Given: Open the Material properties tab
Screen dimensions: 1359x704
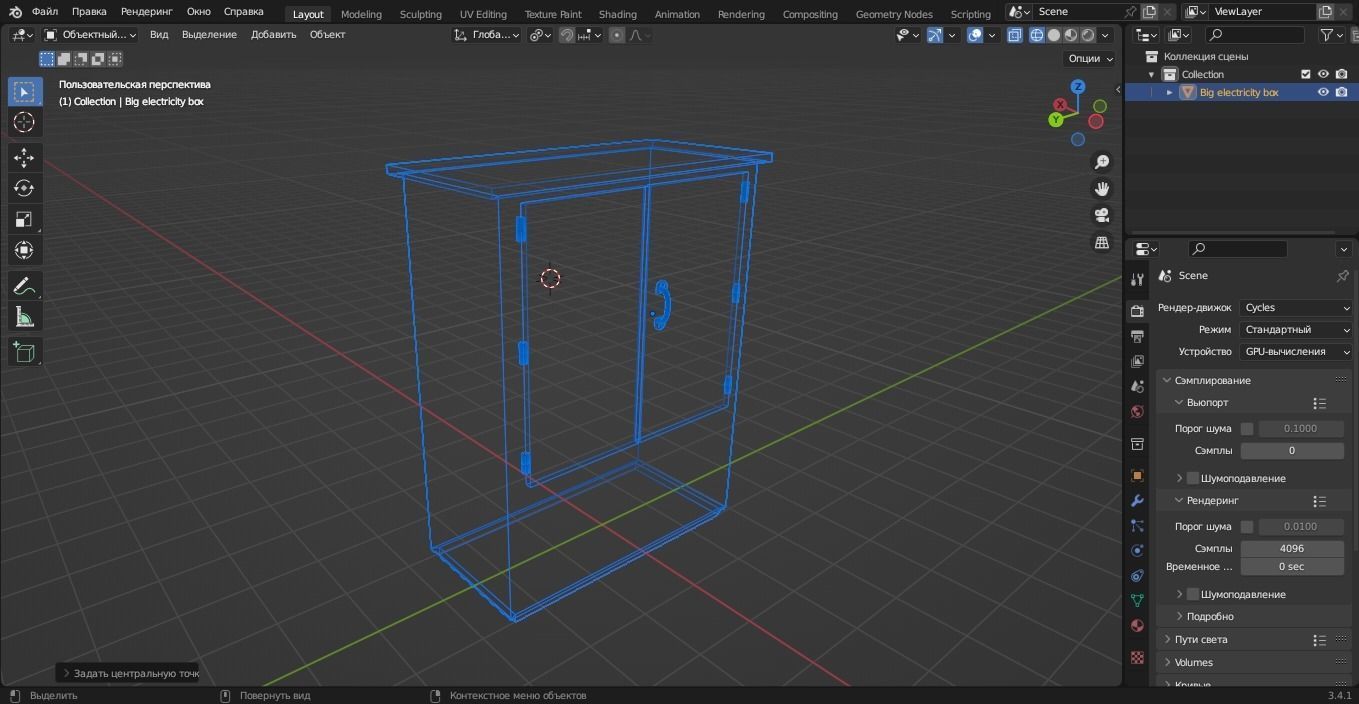Looking at the screenshot, I should tap(1137, 626).
